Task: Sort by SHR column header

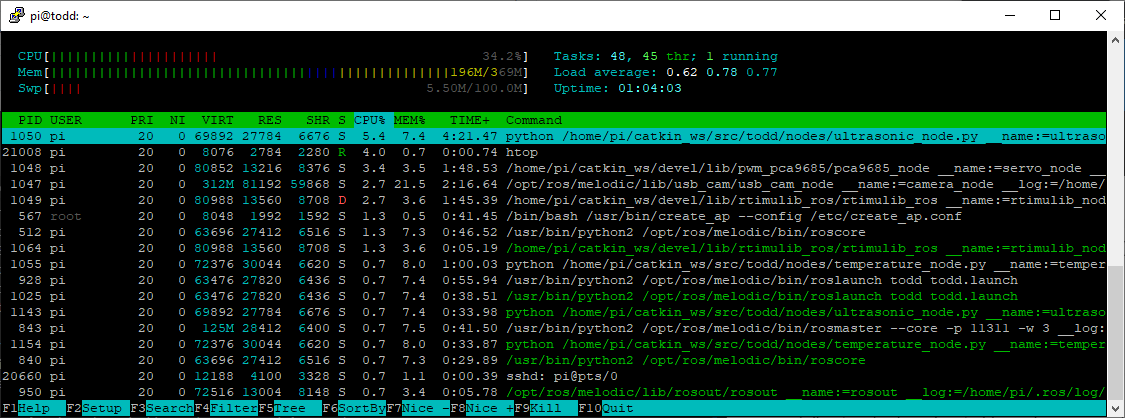Action: click(x=318, y=120)
